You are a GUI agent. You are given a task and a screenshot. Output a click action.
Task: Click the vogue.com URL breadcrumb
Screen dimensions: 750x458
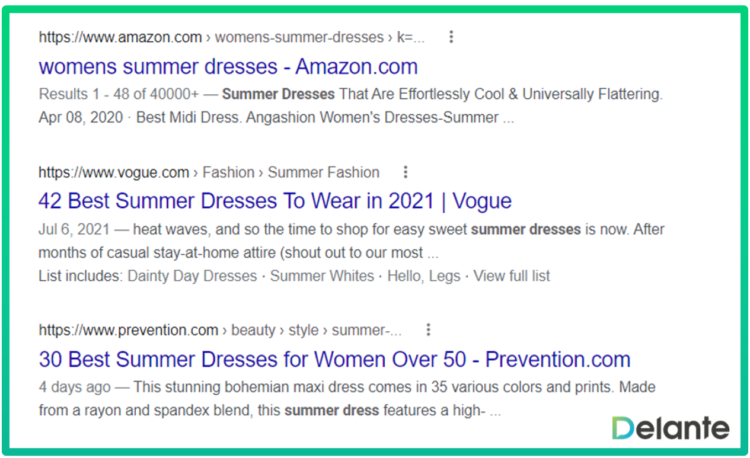point(209,172)
